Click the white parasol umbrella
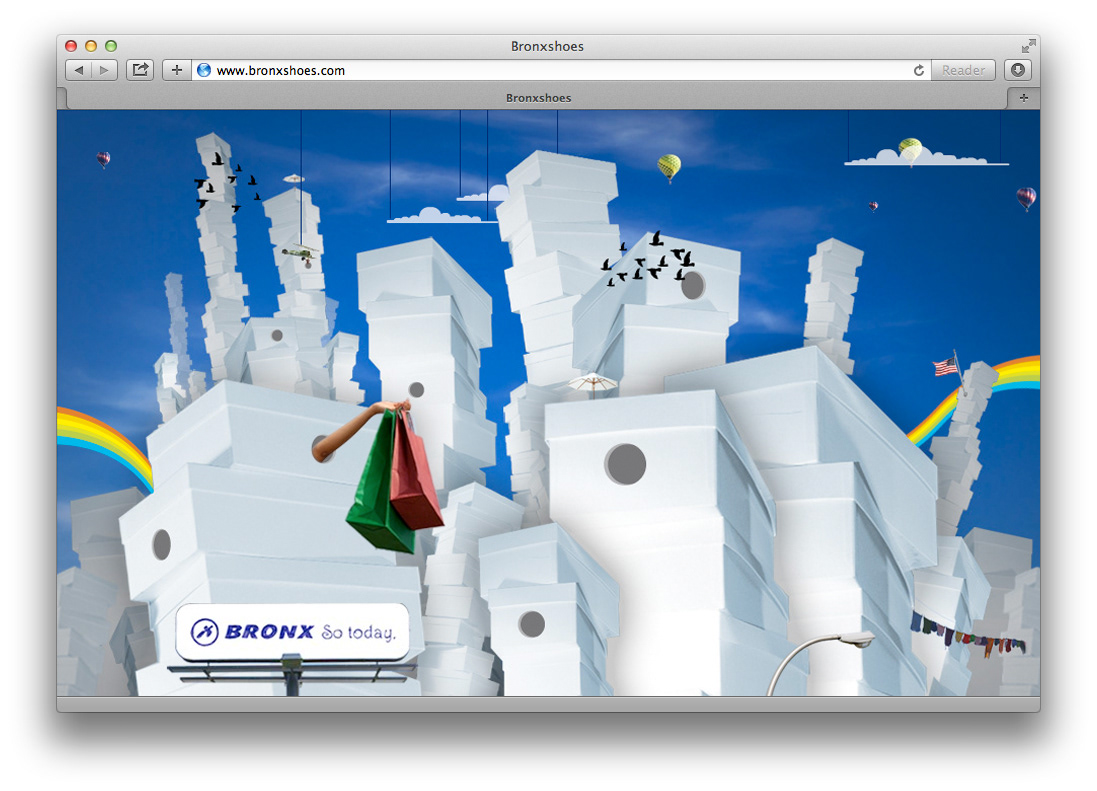Viewport: 1097px width, 791px height. (593, 383)
